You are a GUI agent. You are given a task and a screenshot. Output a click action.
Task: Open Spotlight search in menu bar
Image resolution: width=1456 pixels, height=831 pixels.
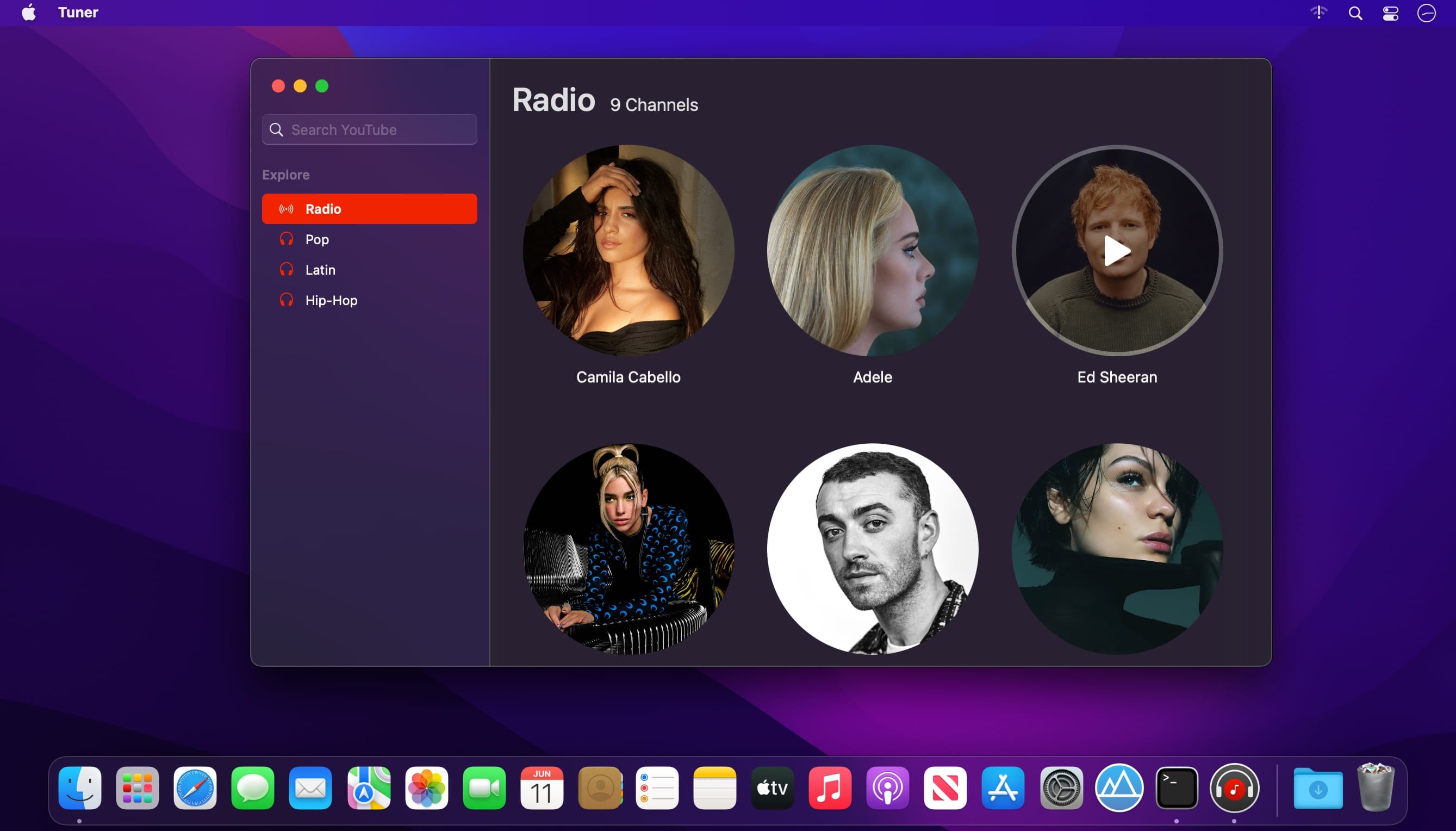1355,13
